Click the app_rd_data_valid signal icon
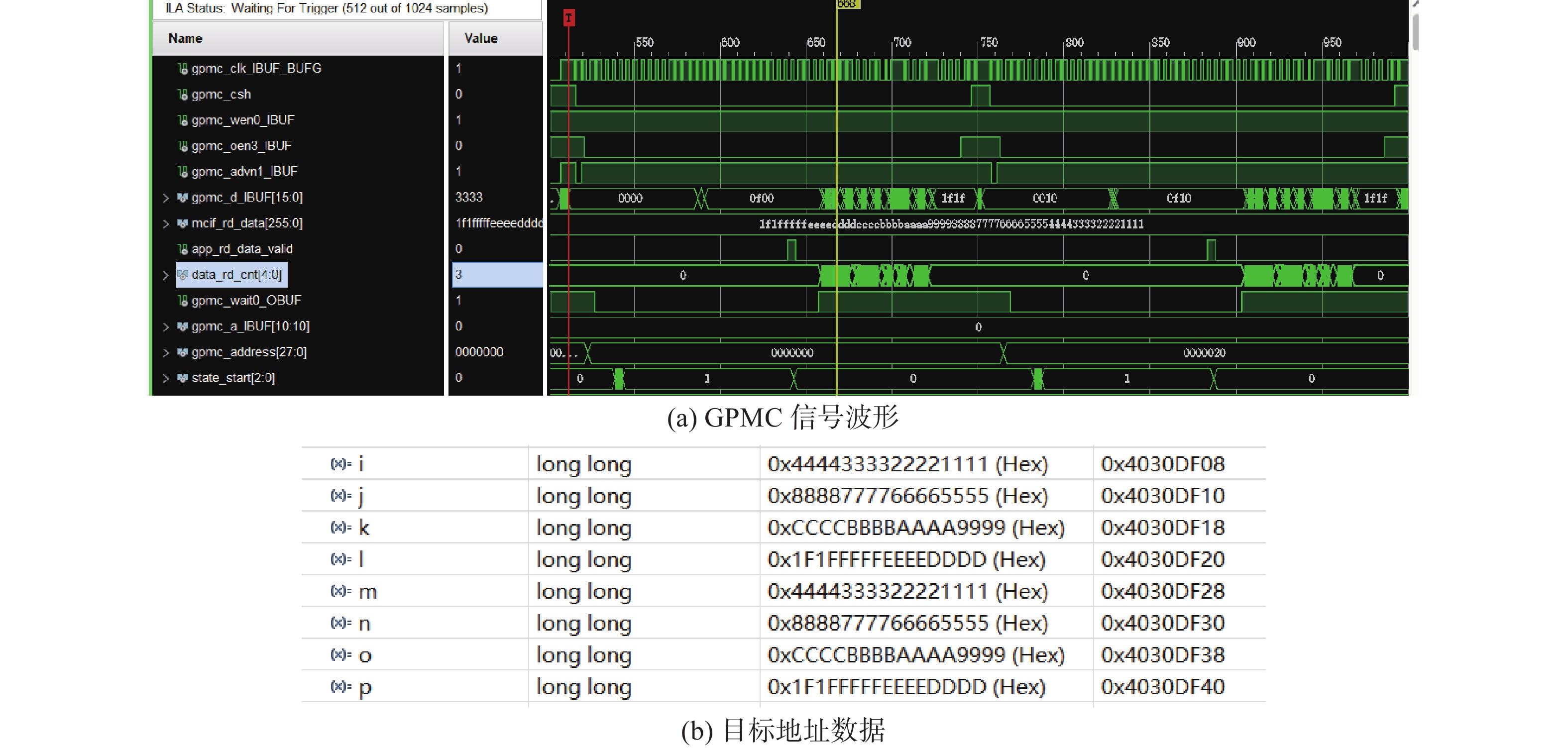The width and height of the screenshot is (1568, 748). [x=183, y=249]
